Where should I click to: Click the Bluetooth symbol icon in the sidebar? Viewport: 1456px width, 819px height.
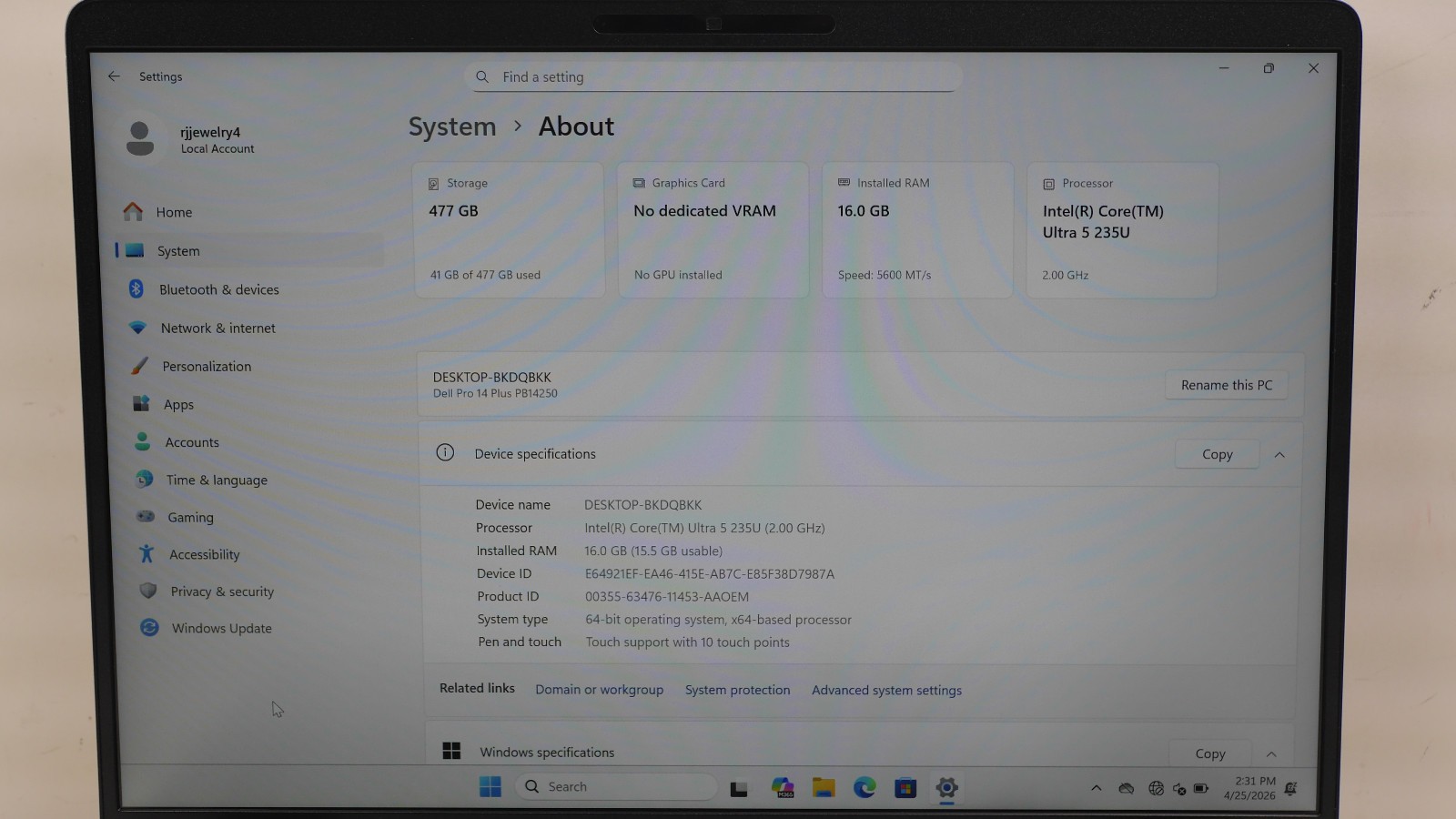click(x=136, y=288)
